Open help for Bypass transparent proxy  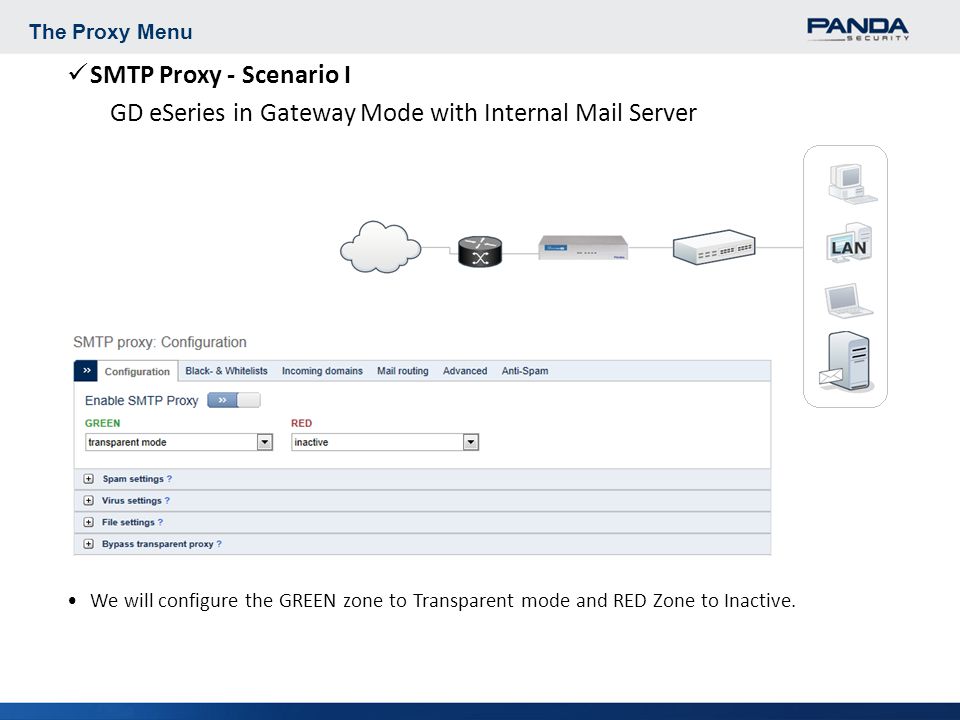pyautogui.click(x=219, y=544)
